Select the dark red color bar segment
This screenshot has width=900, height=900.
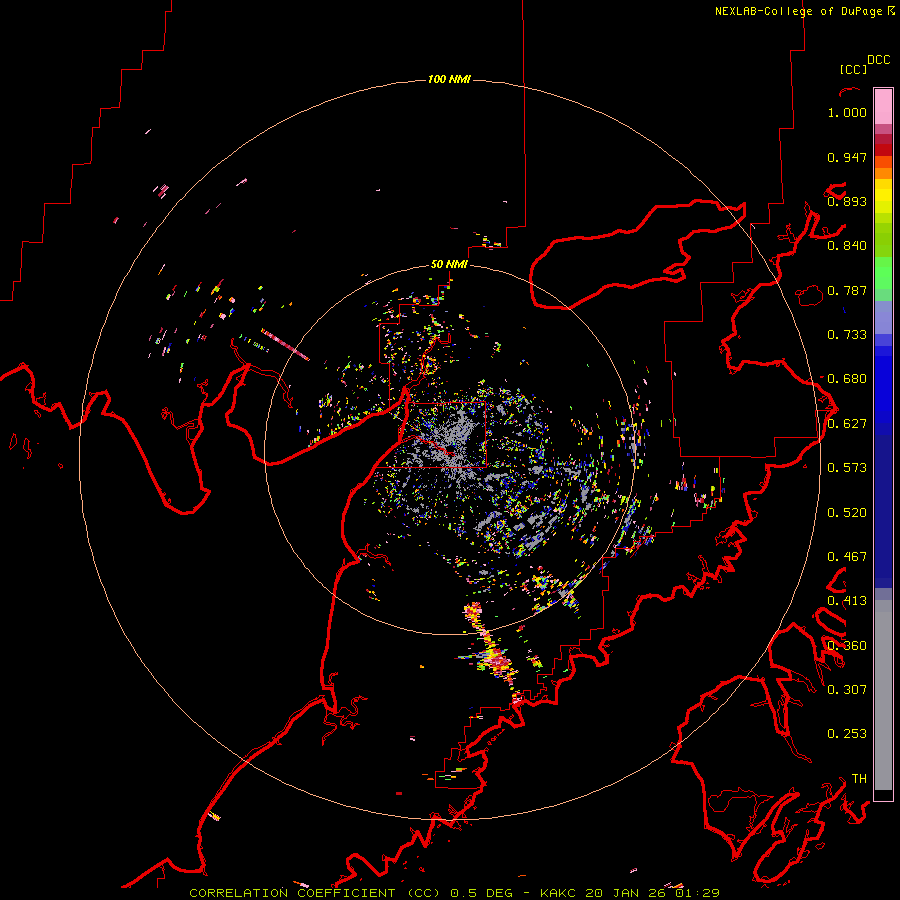point(883,150)
